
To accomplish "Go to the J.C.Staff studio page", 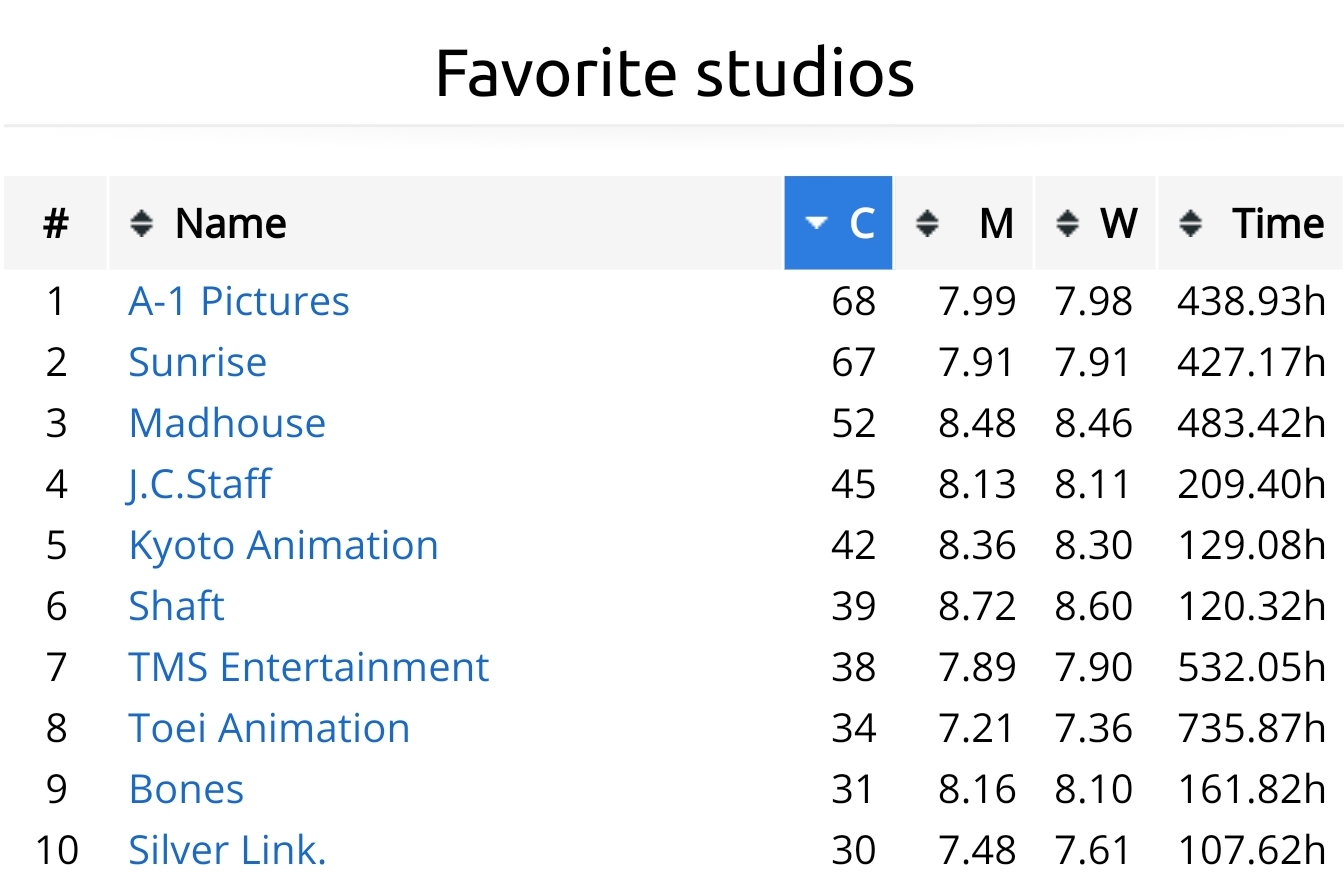I will [x=200, y=484].
